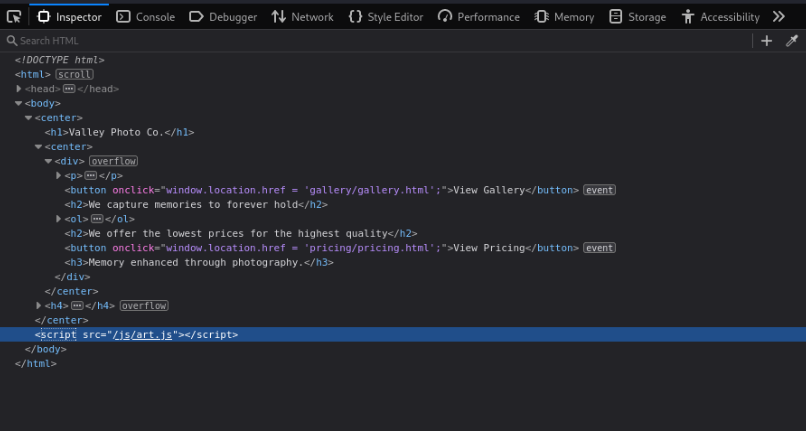
Task: Expand the p element node
Action: point(58,175)
